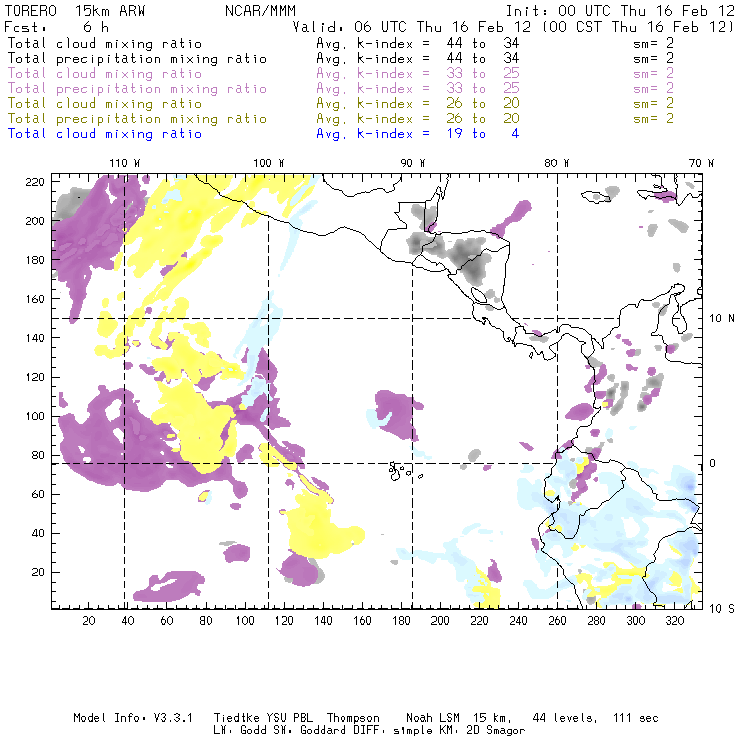This screenshot has width=740, height=740.
Task: Click the "100 W" longitude label
Action: tap(269, 163)
